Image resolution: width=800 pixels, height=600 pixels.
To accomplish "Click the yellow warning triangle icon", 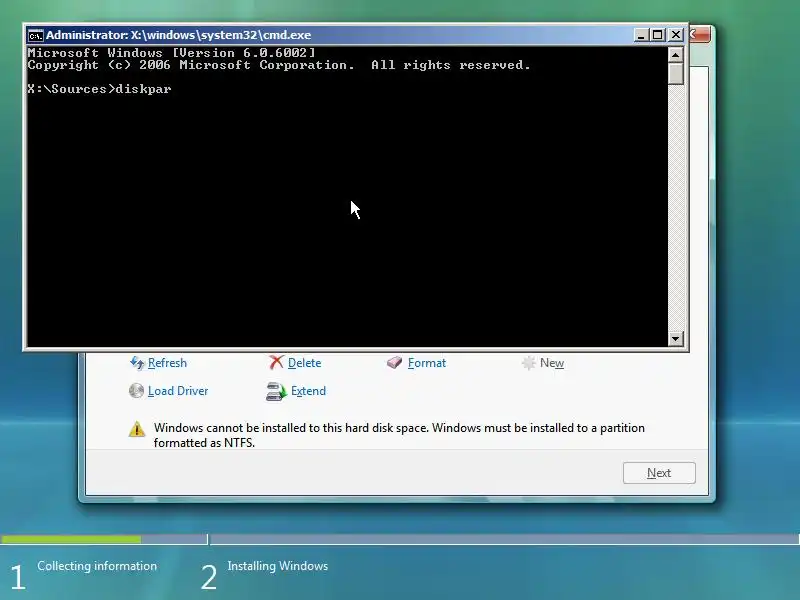I will click(x=137, y=429).
